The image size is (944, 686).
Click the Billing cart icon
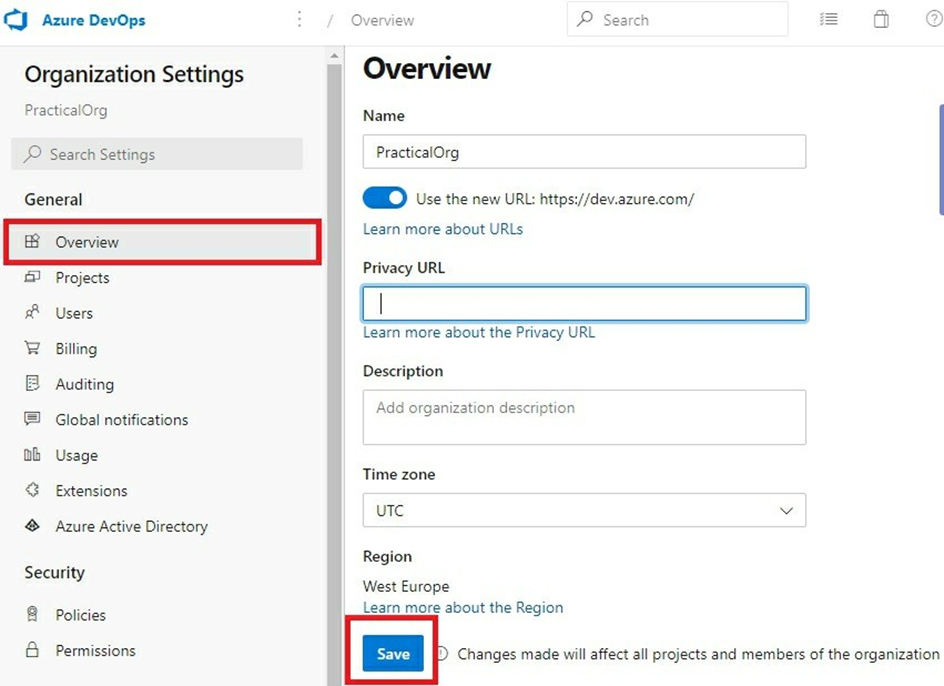(x=32, y=348)
